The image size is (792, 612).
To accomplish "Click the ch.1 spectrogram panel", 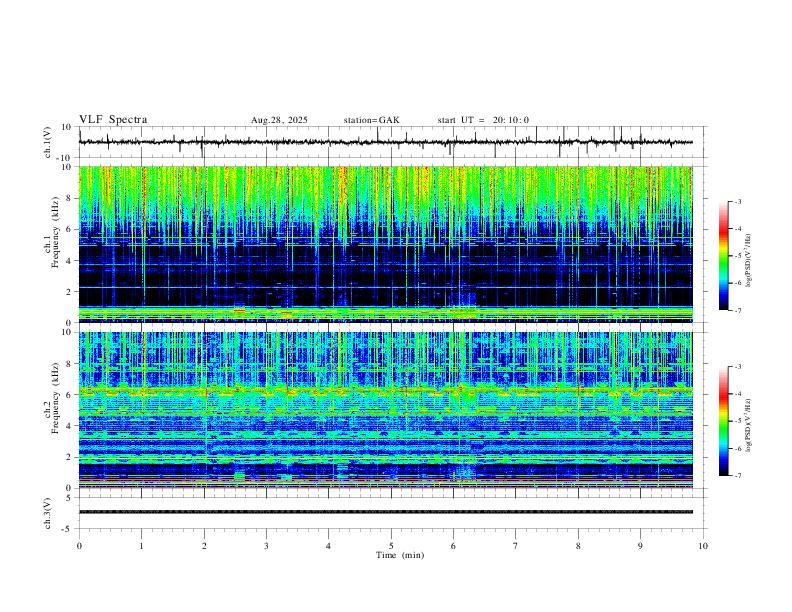I will click(386, 244).
